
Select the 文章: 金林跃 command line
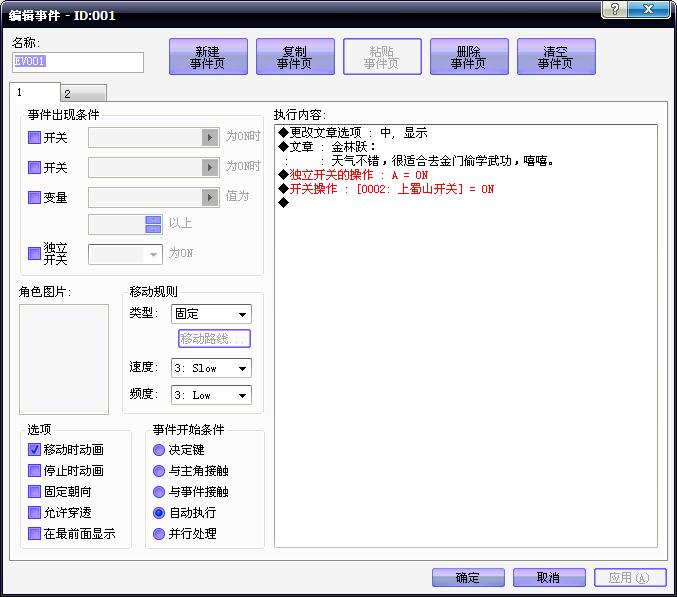[465, 147]
